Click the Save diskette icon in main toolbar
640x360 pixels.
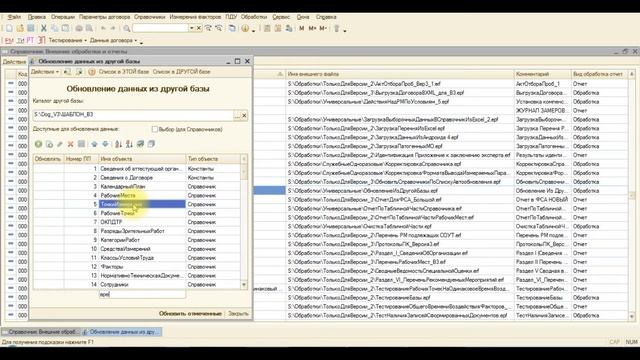pos(31,28)
